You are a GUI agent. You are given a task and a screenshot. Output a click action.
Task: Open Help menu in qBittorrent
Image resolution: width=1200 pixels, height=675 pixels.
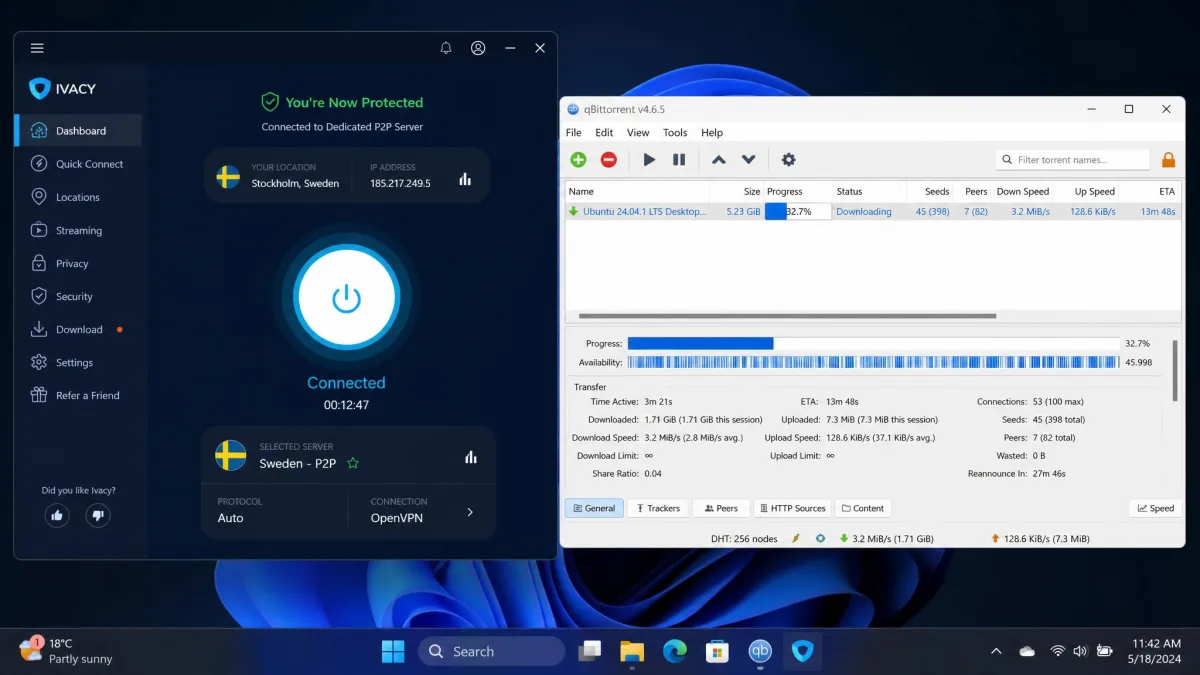pos(712,133)
